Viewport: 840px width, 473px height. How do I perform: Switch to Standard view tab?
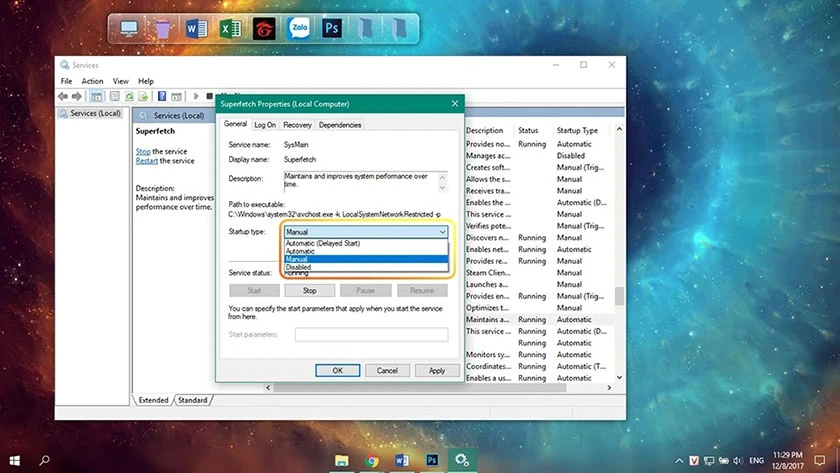(192, 400)
